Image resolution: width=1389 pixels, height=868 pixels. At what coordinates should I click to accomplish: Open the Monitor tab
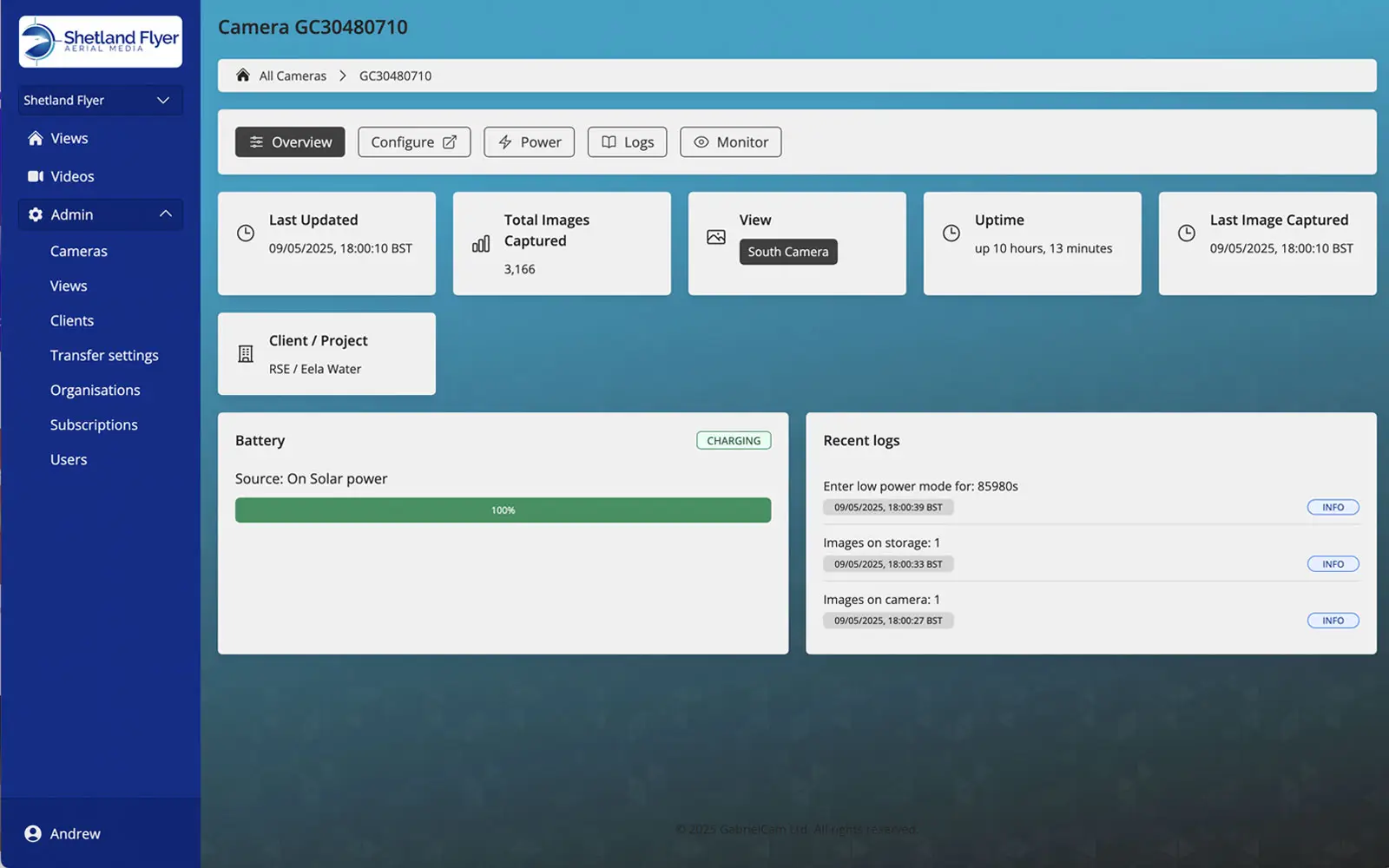pyautogui.click(x=730, y=141)
